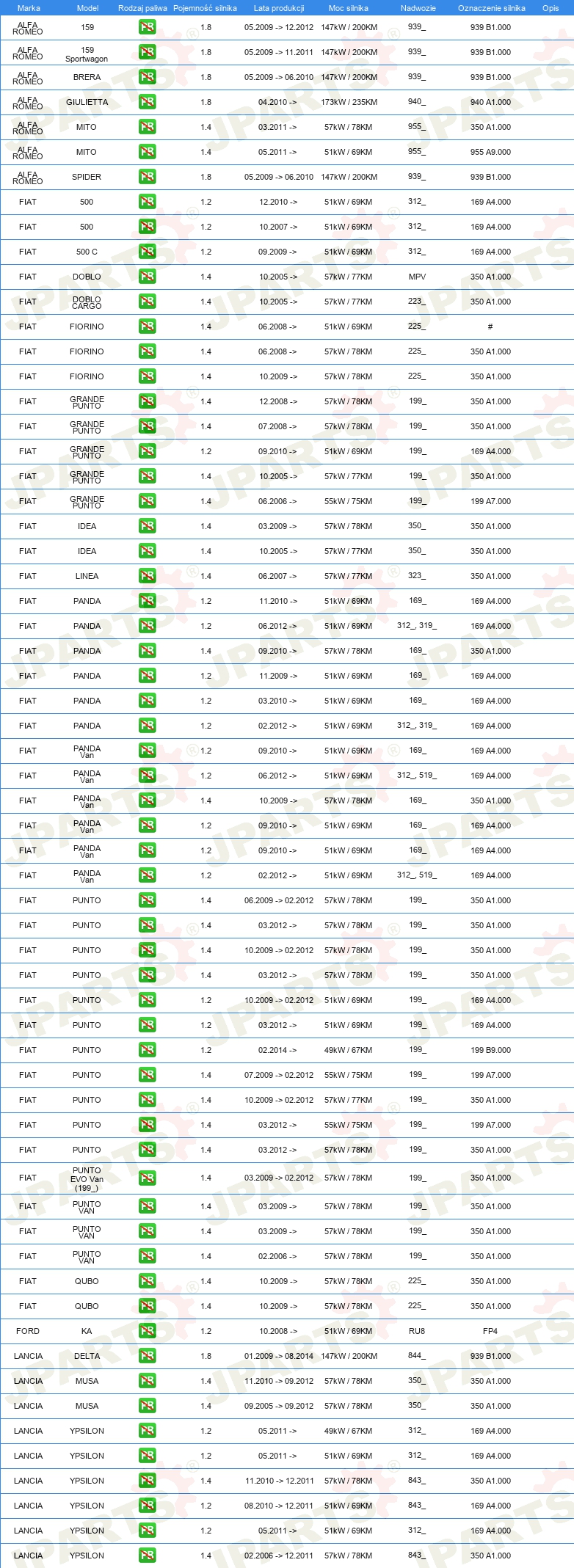The image size is (574, 1568).
Task: Click the fuel icon in the FIAT LINEA row
Action: (x=147, y=576)
